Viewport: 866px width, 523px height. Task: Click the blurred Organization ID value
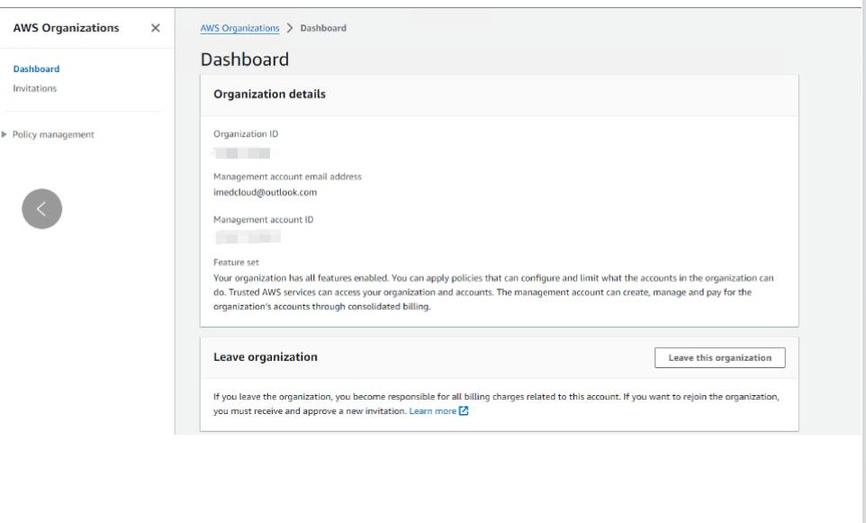pyautogui.click(x=243, y=152)
